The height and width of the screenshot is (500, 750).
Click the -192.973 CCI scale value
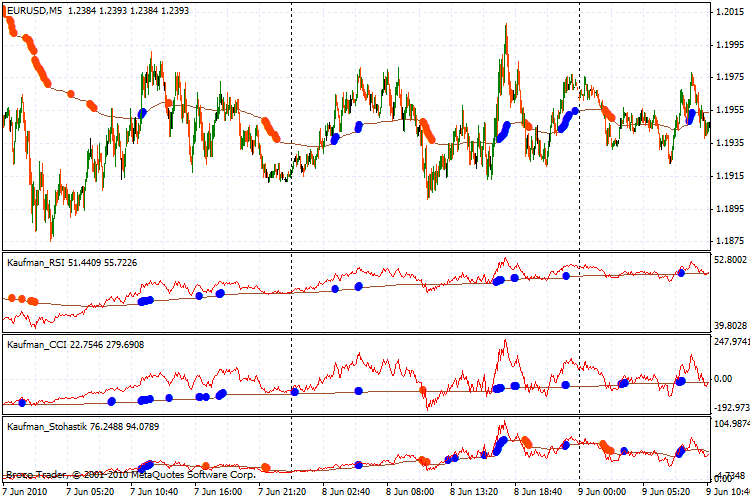(x=729, y=408)
